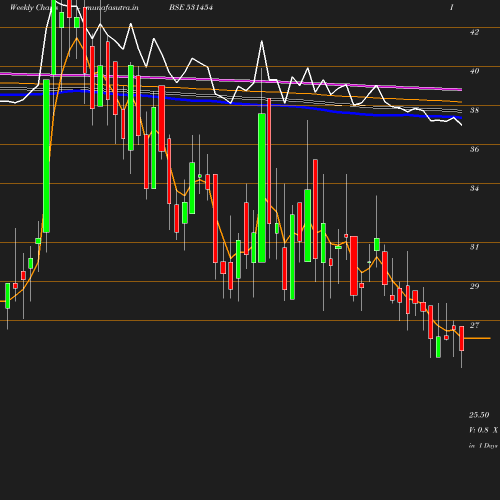This screenshot has width=500, height=500.
Task: Click the price axis label 34
Action: click(x=474, y=188)
